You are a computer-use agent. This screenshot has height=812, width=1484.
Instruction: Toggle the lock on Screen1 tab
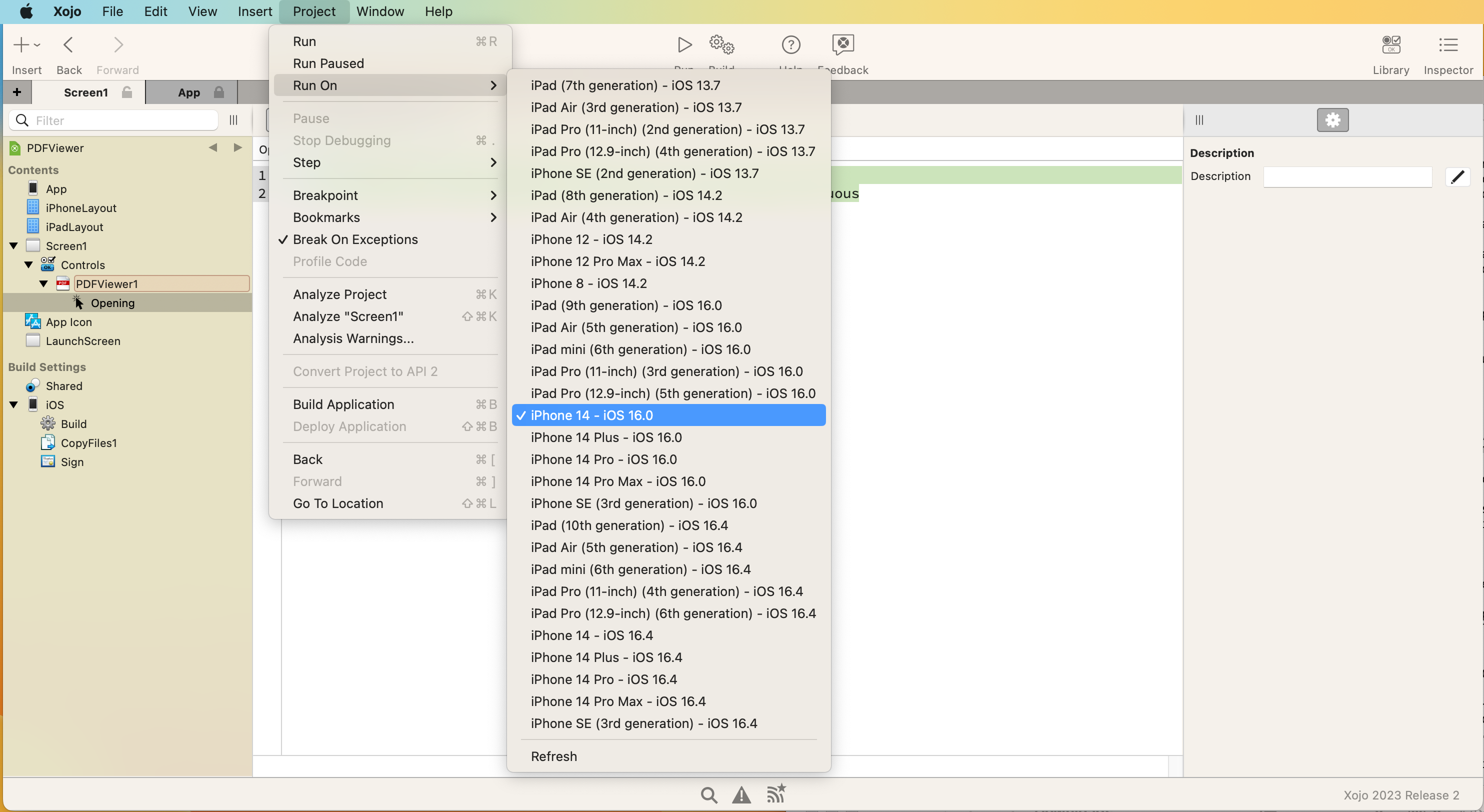click(127, 92)
